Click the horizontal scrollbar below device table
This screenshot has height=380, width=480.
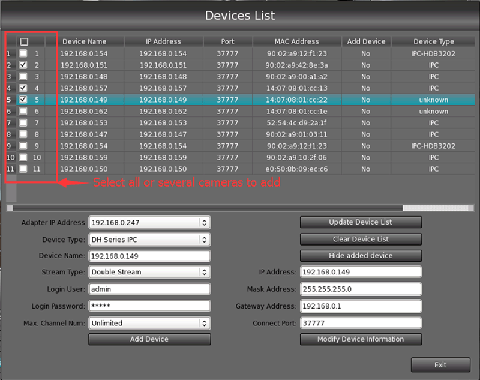(x=240, y=208)
